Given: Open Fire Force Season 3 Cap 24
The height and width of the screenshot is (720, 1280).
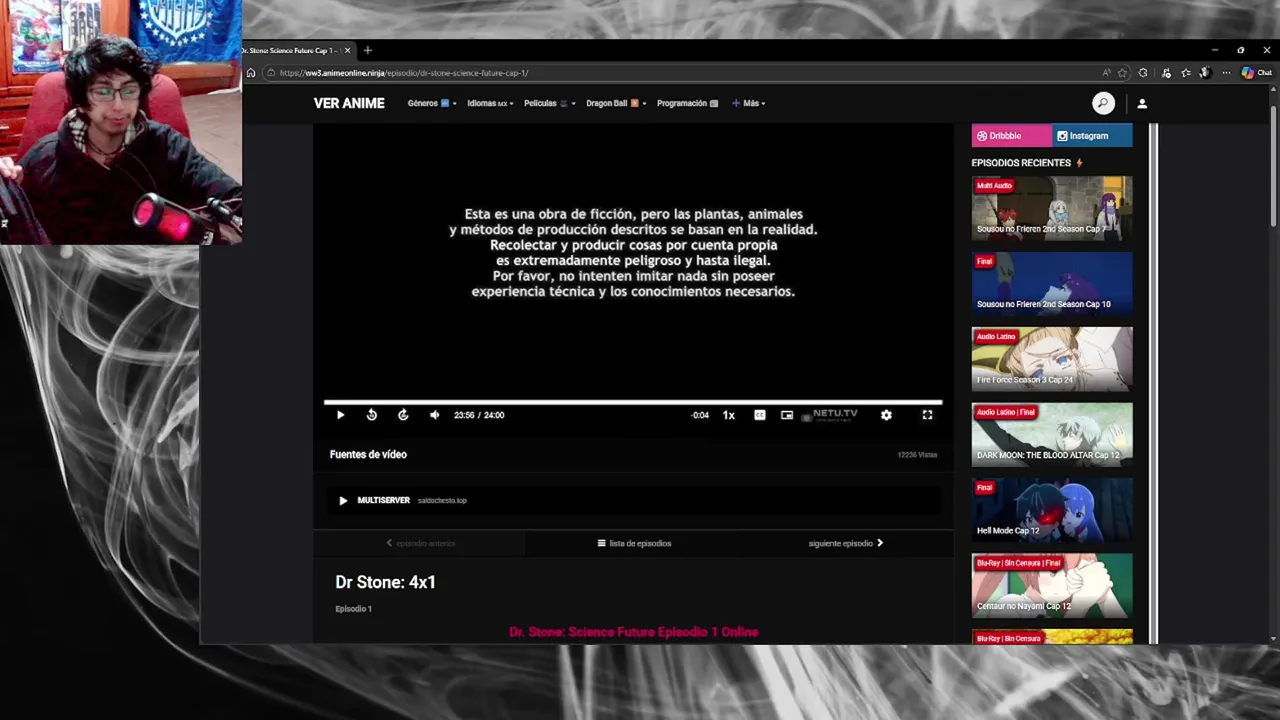Looking at the screenshot, I should 1052,359.
